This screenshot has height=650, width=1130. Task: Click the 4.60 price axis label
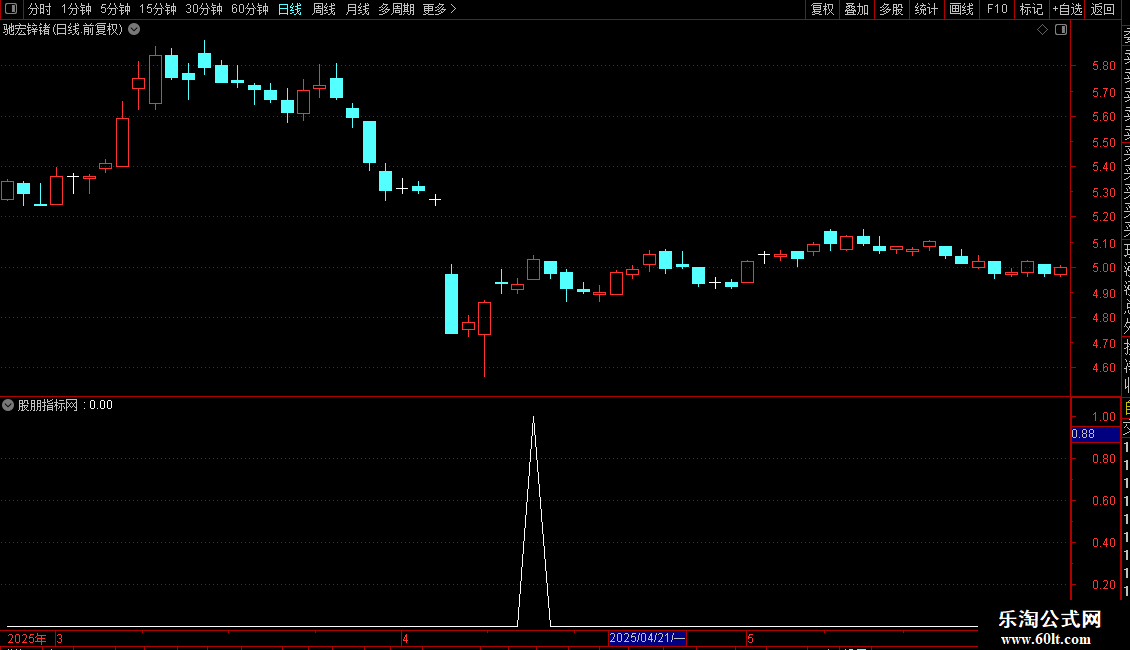coord(1103,368)
